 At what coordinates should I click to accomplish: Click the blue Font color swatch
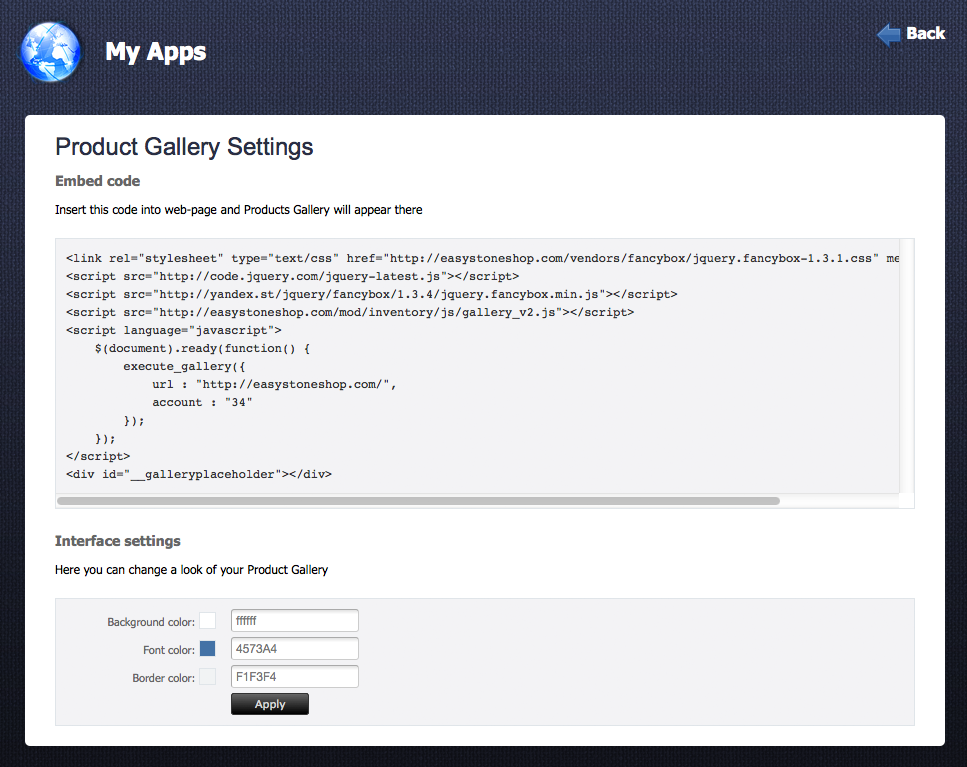pyautogui.click(x=208, y=648)
